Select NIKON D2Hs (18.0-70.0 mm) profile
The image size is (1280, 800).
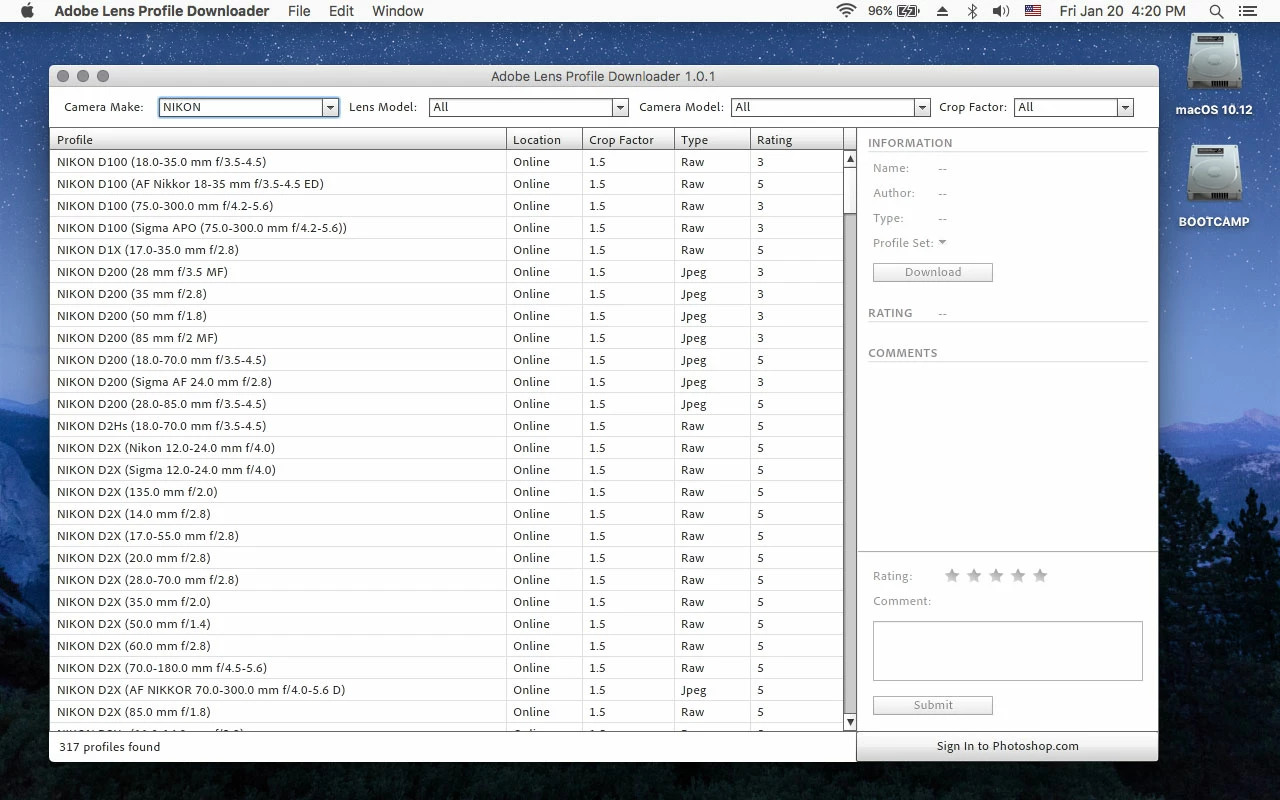(x=446, y=426)
